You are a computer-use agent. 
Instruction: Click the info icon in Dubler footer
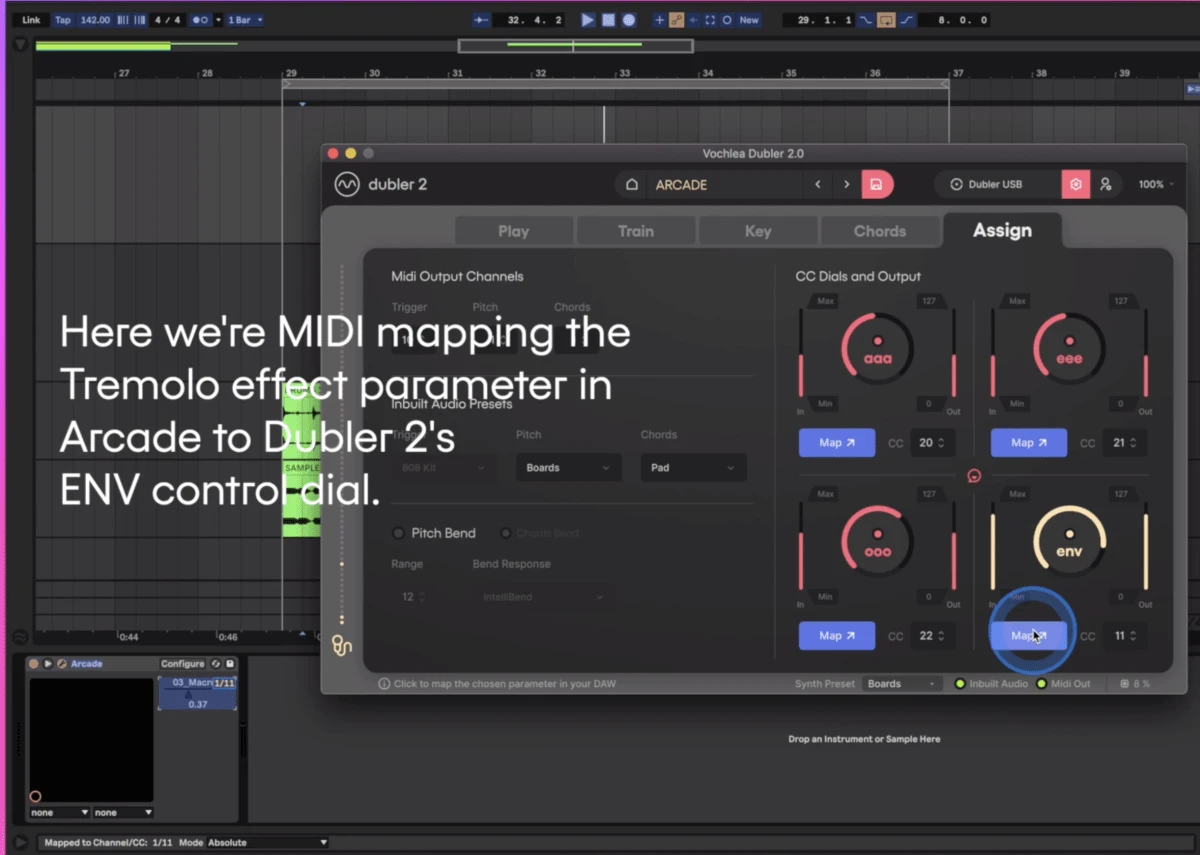pos(384,684)
